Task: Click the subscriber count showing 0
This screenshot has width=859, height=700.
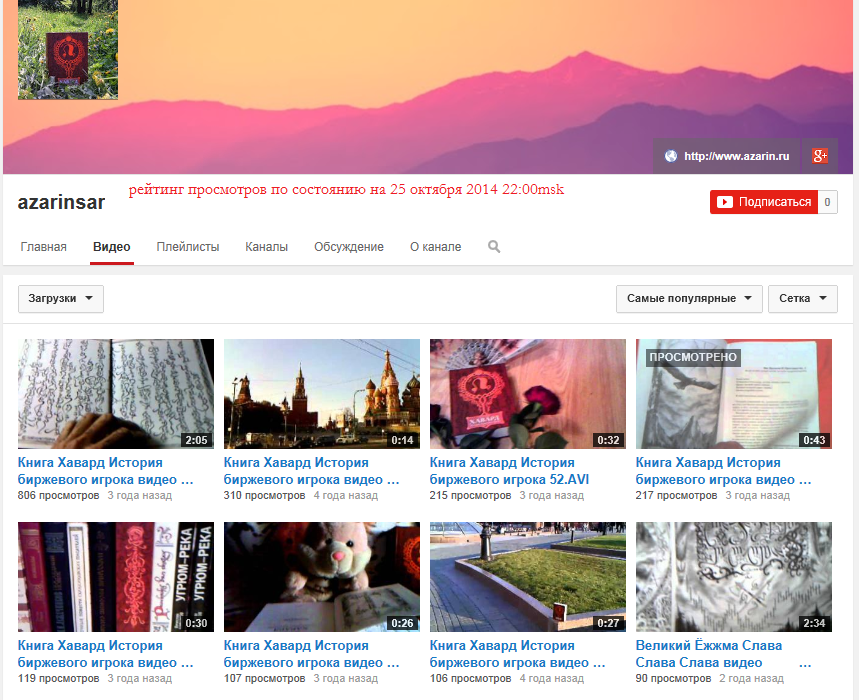Action: coord(830,201)
